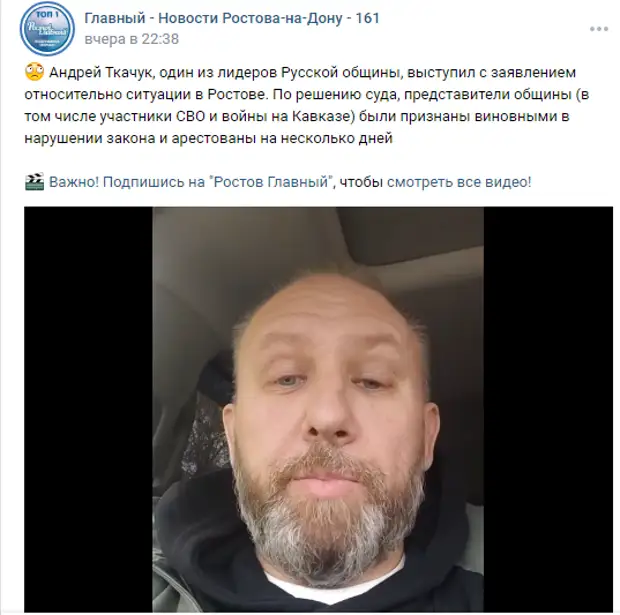
Task: Click the word "чтобы" between the links
Action: (361, 182)
